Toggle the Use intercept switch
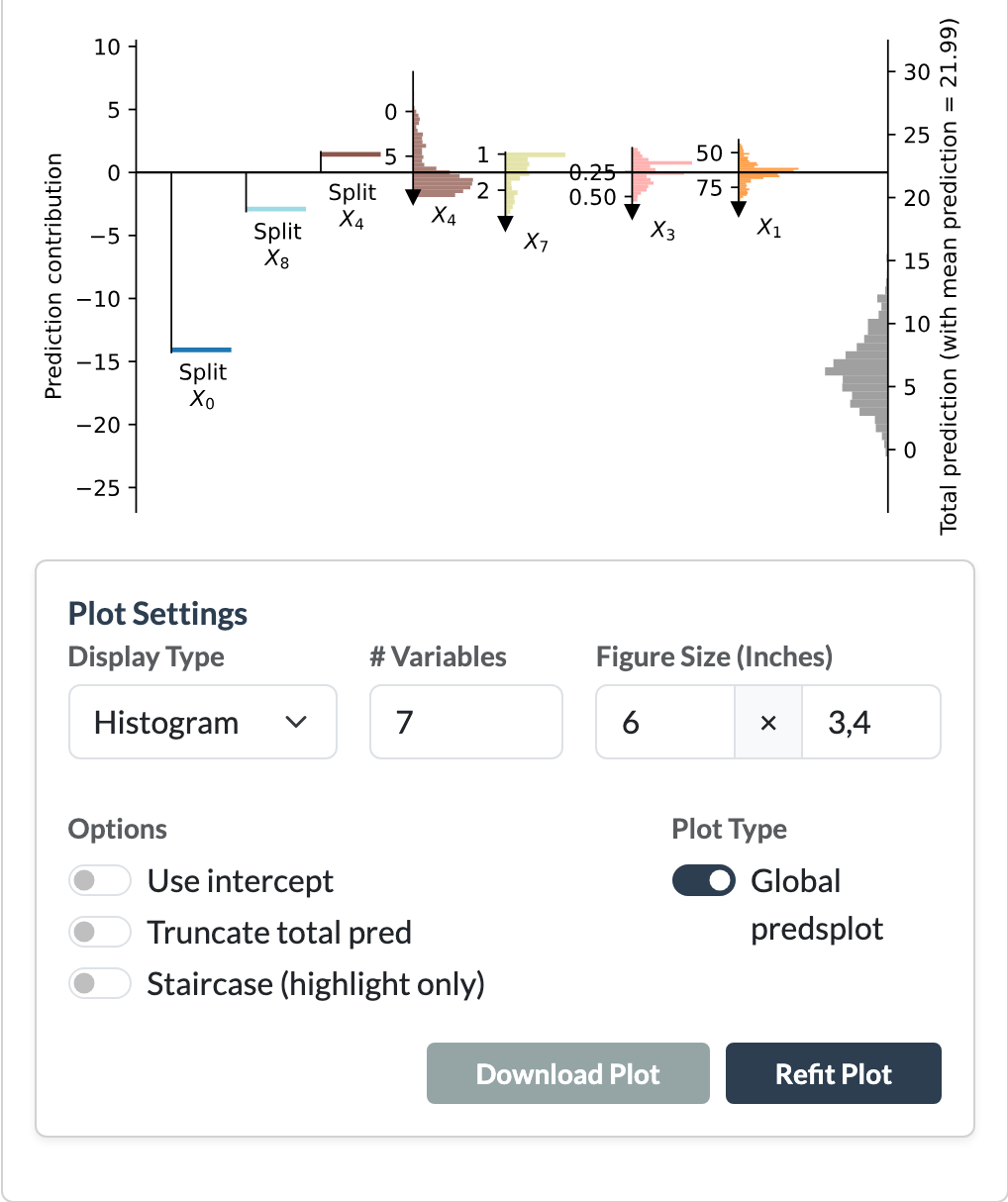Viewport: 1008px width, 1202px height. (100, 880)
